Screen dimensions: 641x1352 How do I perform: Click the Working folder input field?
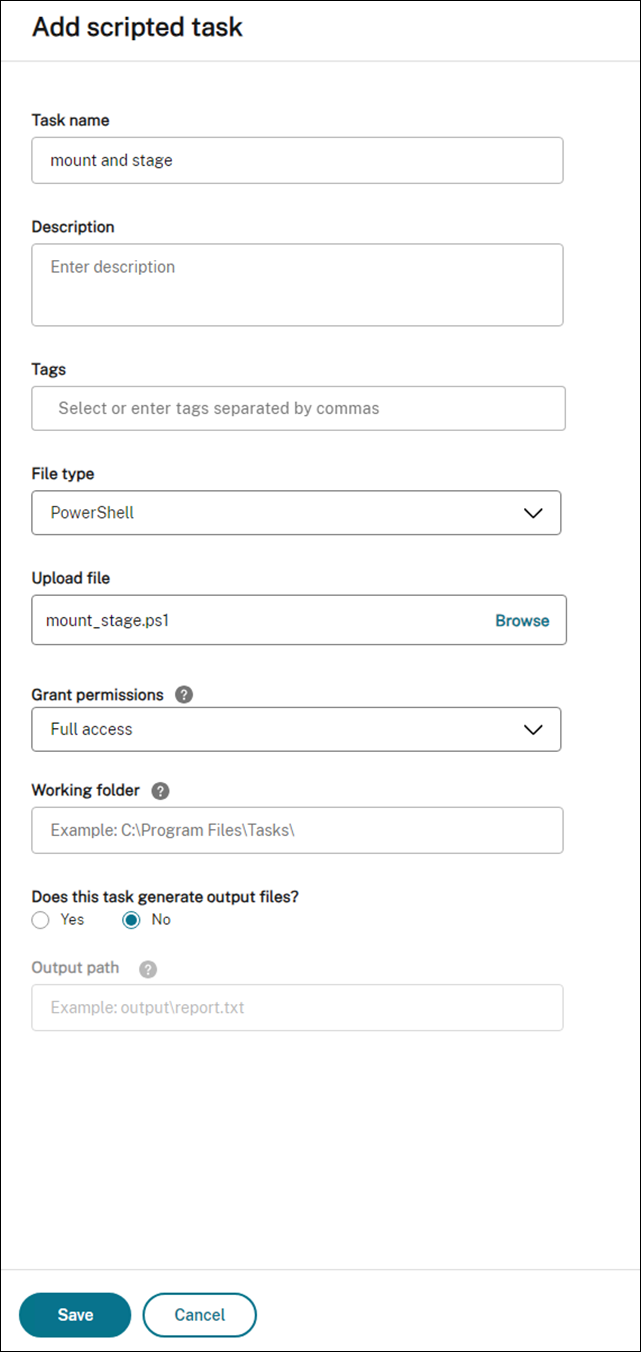coord(297,830)
